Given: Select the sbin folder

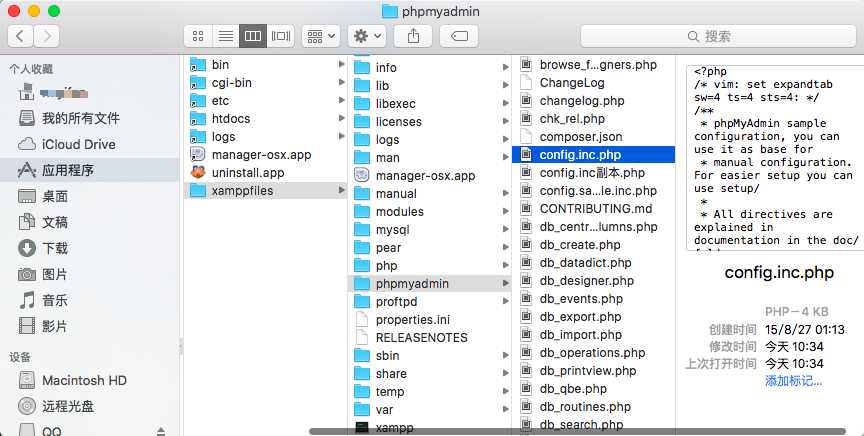Looking at the screenshot, I should pyautogui.click(x=430, y=356).
